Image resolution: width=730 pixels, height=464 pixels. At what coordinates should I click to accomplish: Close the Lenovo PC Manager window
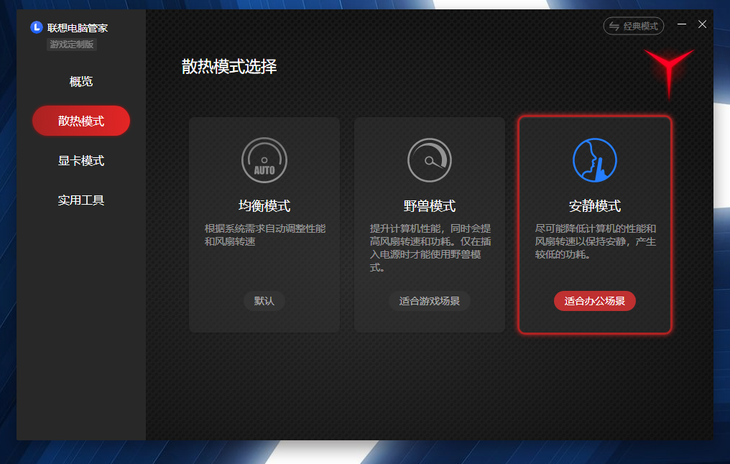(x=702, y=24)
